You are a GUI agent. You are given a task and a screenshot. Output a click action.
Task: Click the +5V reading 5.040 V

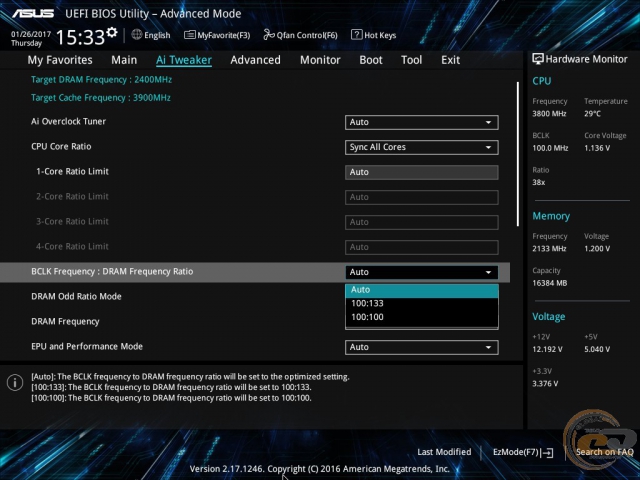(597, 349)
